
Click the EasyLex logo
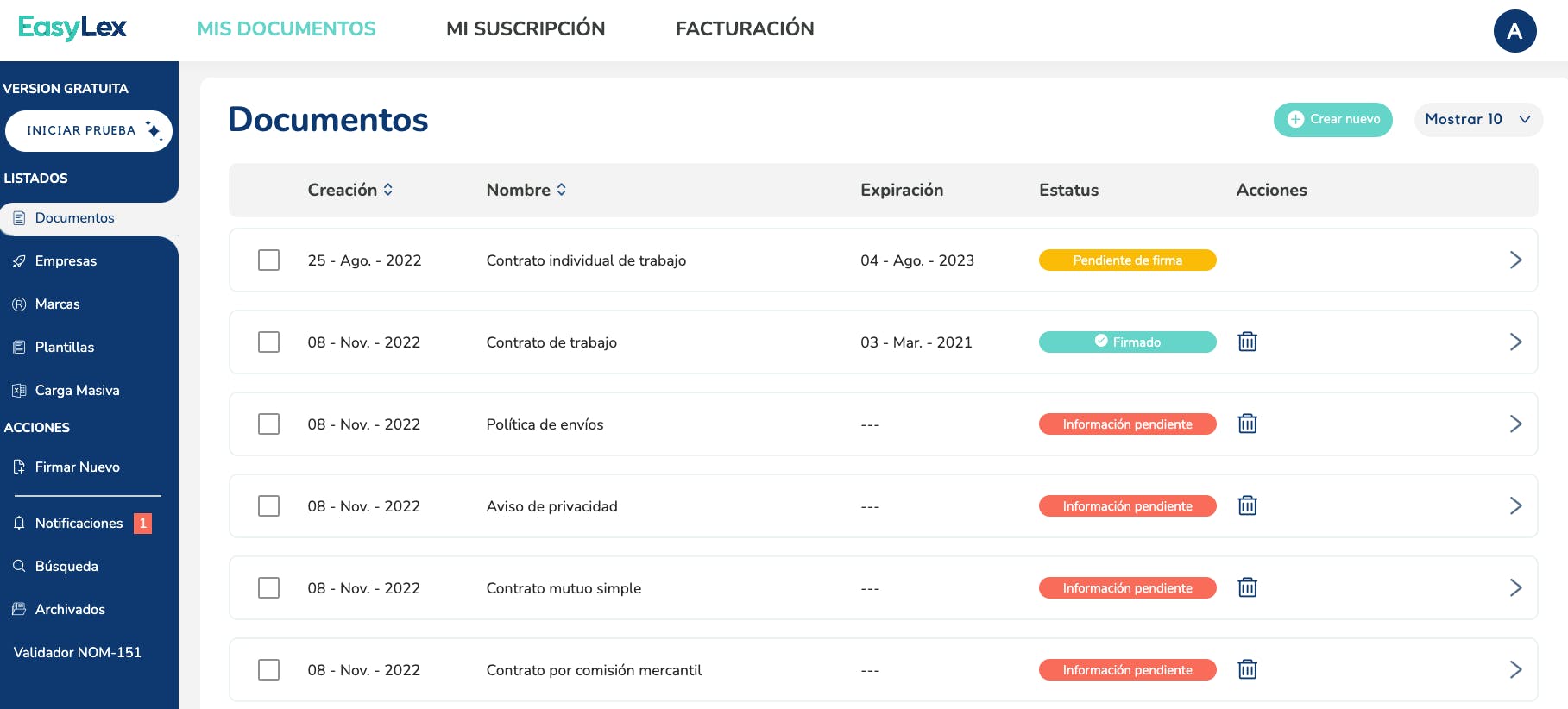click(x=72, y=28)
